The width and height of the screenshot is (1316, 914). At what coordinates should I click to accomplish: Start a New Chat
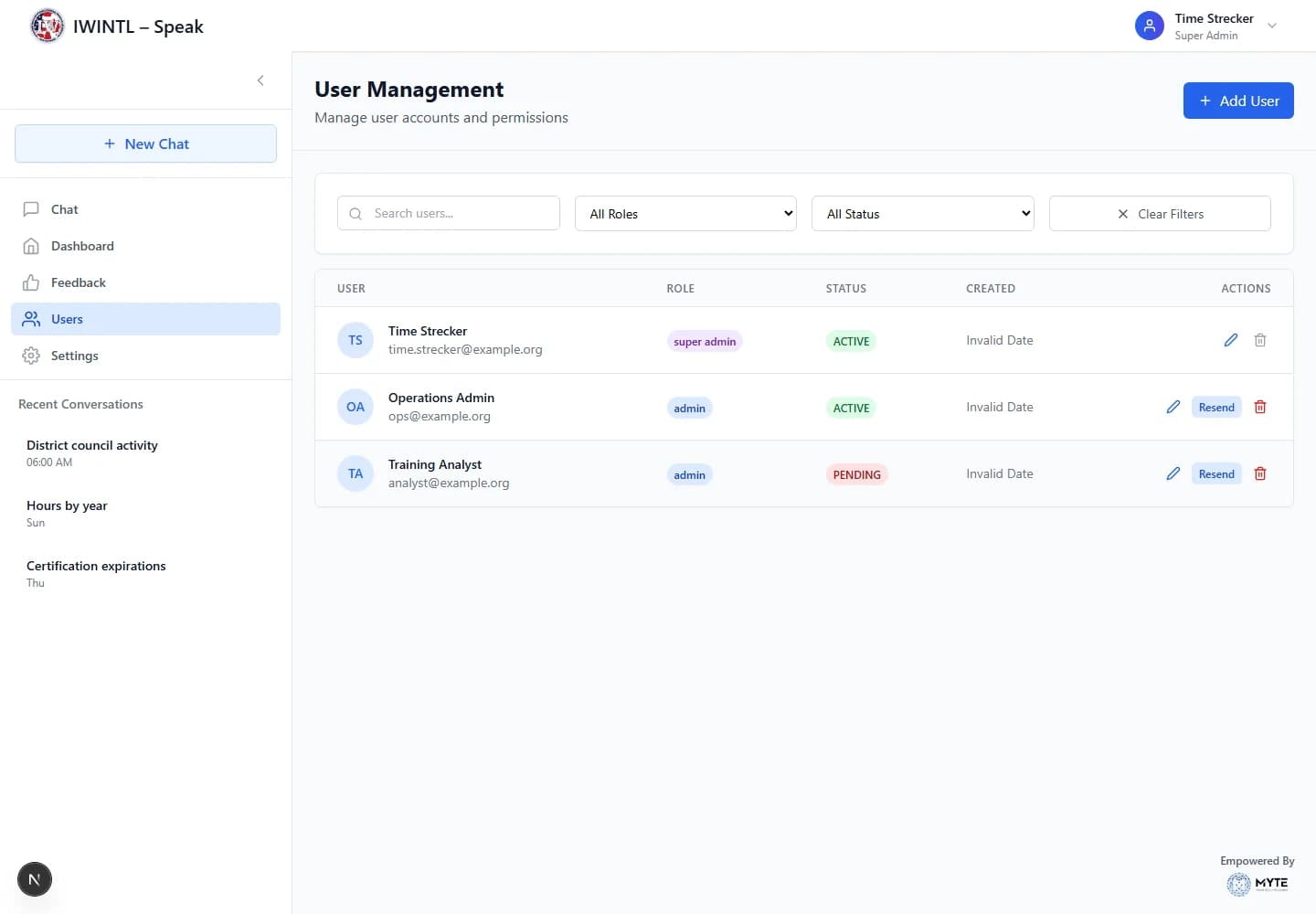tap(145, 143)
